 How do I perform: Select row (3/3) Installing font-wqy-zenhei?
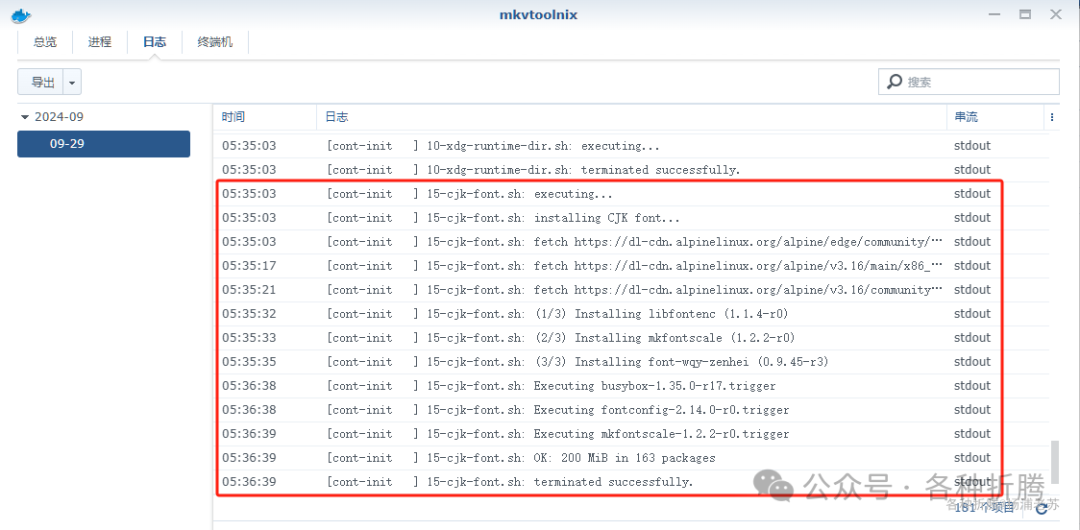click(x=631, y=362)
